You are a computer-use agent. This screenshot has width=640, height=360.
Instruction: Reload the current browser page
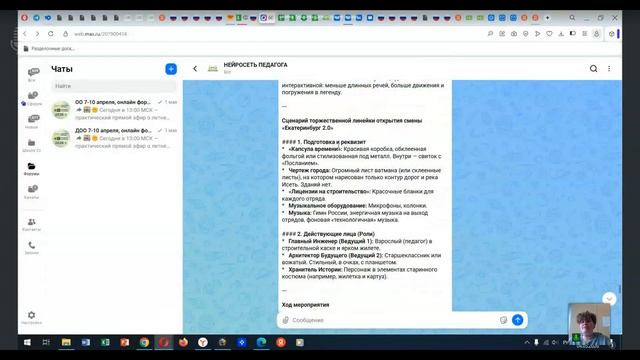click(x=51, y=34)
